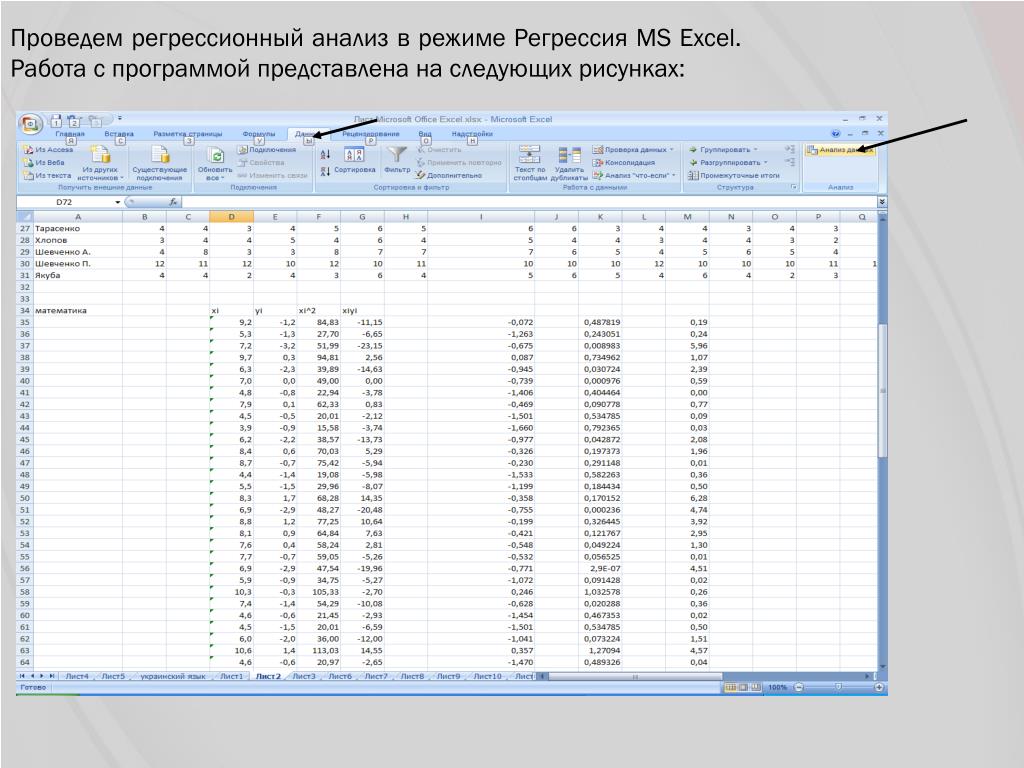
Task: Open the Вставка tab
Action: click(119, 134)
